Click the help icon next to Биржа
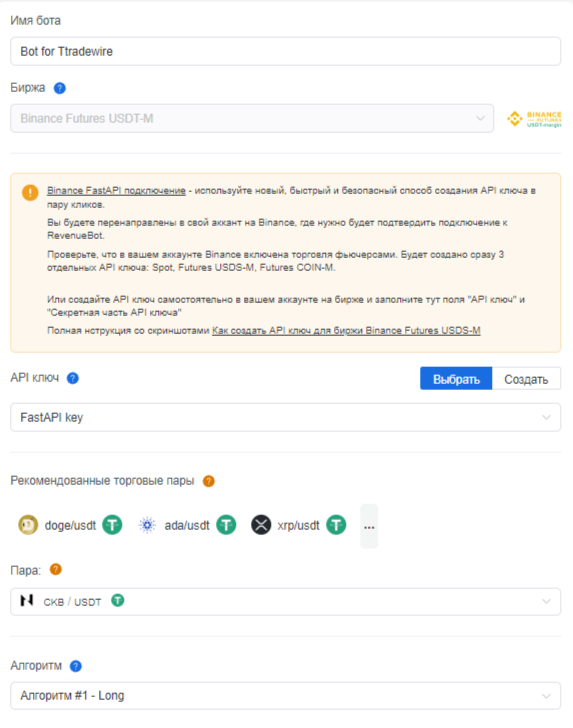 [59, 88]
